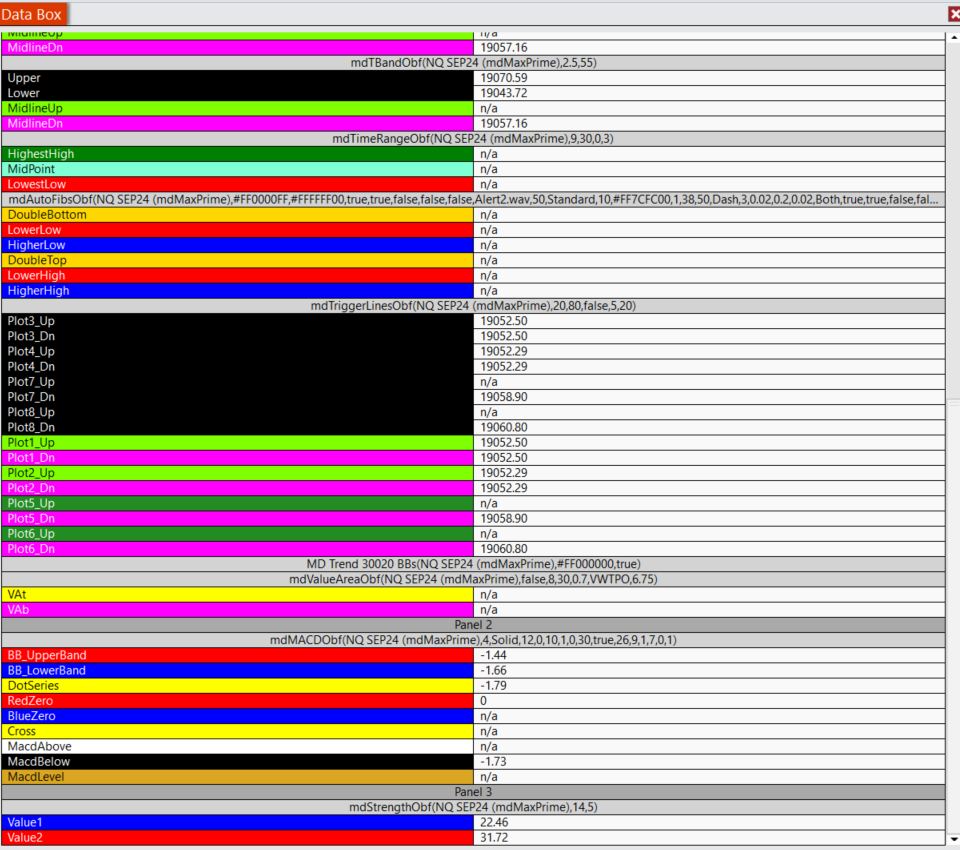This screenshot has height=850, width=960.
Task: Select the LowerHigh row label
Action: click(238, 276)
